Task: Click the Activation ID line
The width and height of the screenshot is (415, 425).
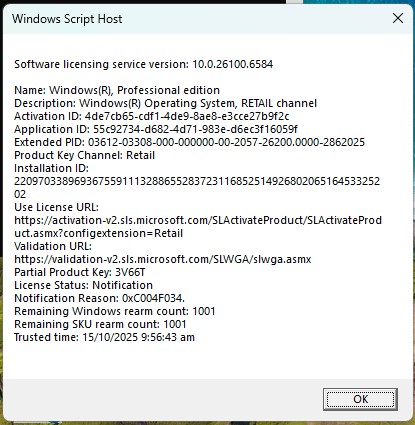Action: 152,116
